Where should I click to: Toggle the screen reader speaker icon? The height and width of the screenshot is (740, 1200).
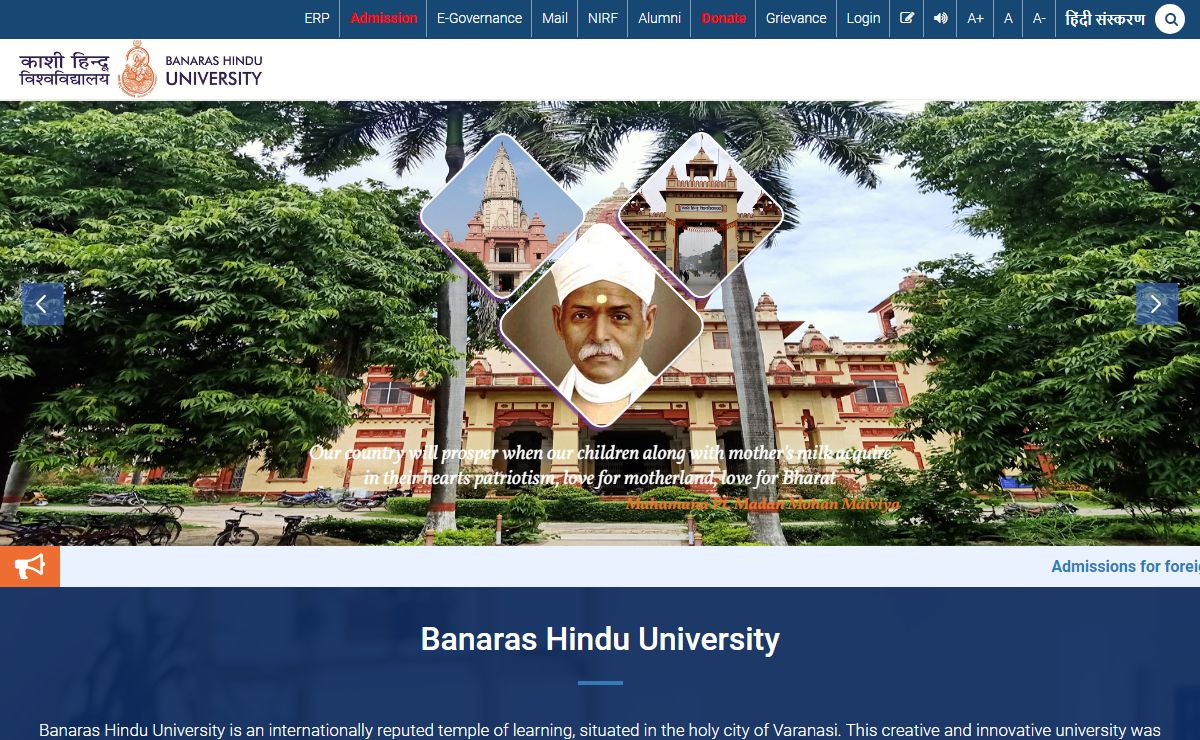tap(941, 18)
